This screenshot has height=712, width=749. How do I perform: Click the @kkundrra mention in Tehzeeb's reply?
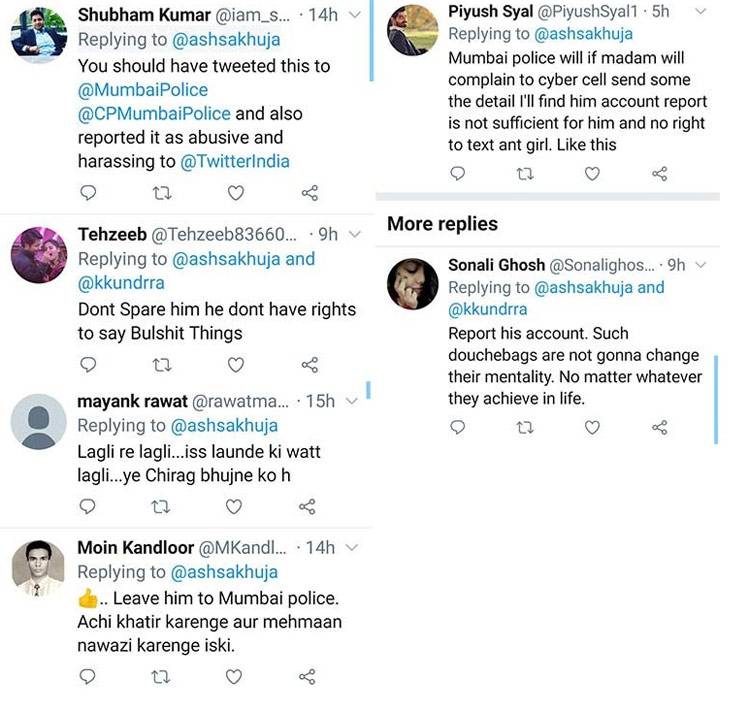(x=120, y=283)
